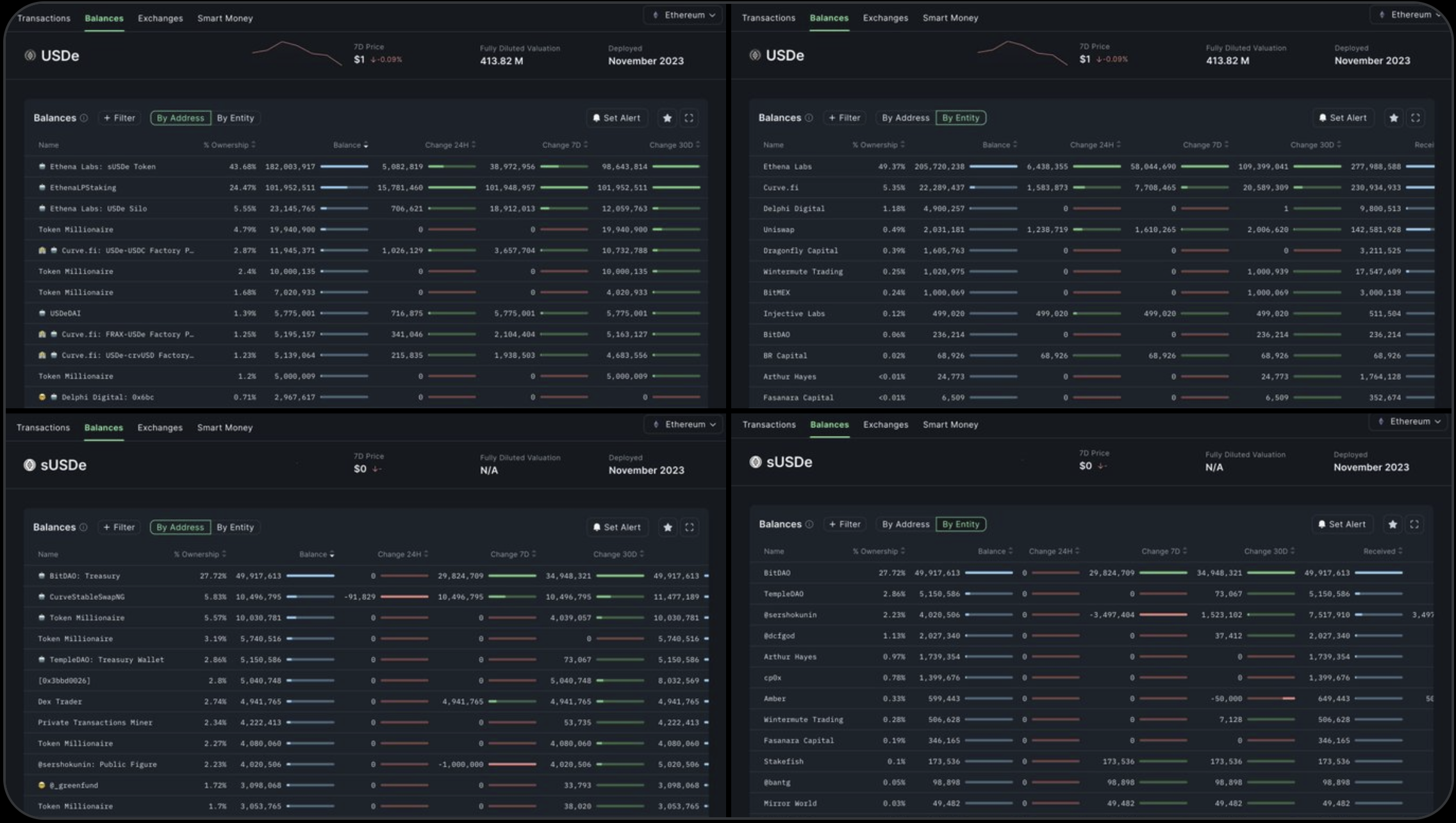Image resolution: width=1456 pixels, height=823 pixels.
Task: Click balance bar on BitDAO: Treasury row
Action: (310, 576)
